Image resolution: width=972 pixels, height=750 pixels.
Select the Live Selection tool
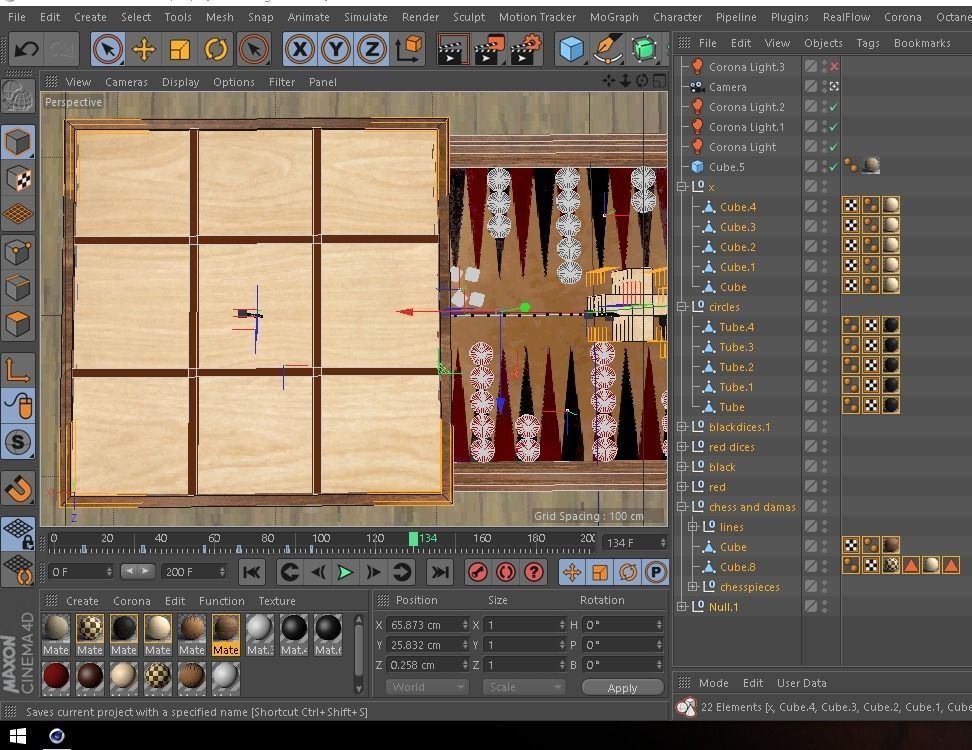108,49
